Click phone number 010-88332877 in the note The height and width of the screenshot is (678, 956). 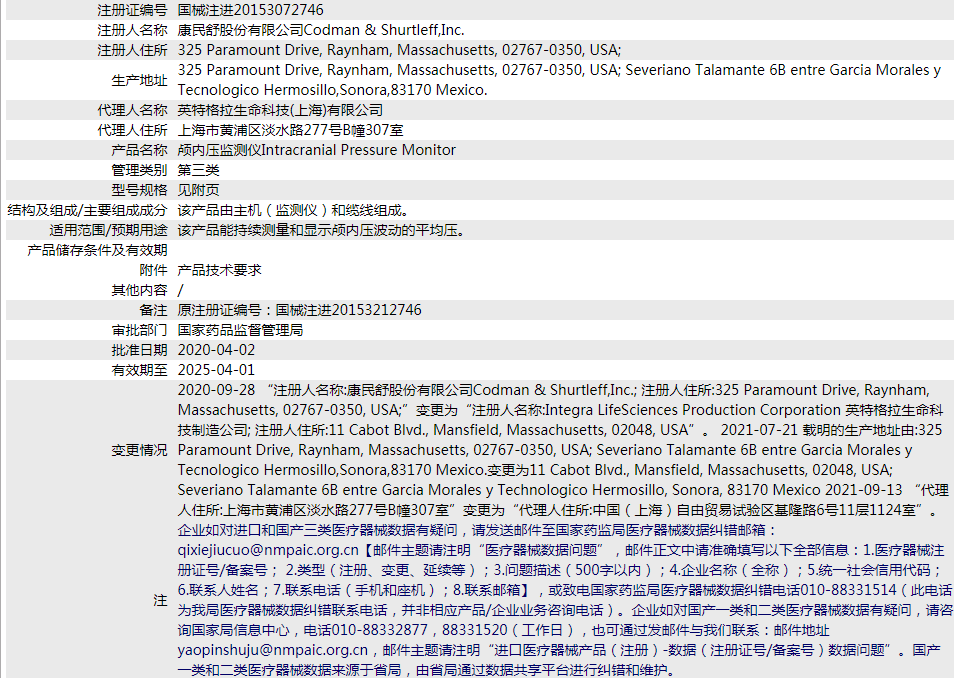[380, 630]
